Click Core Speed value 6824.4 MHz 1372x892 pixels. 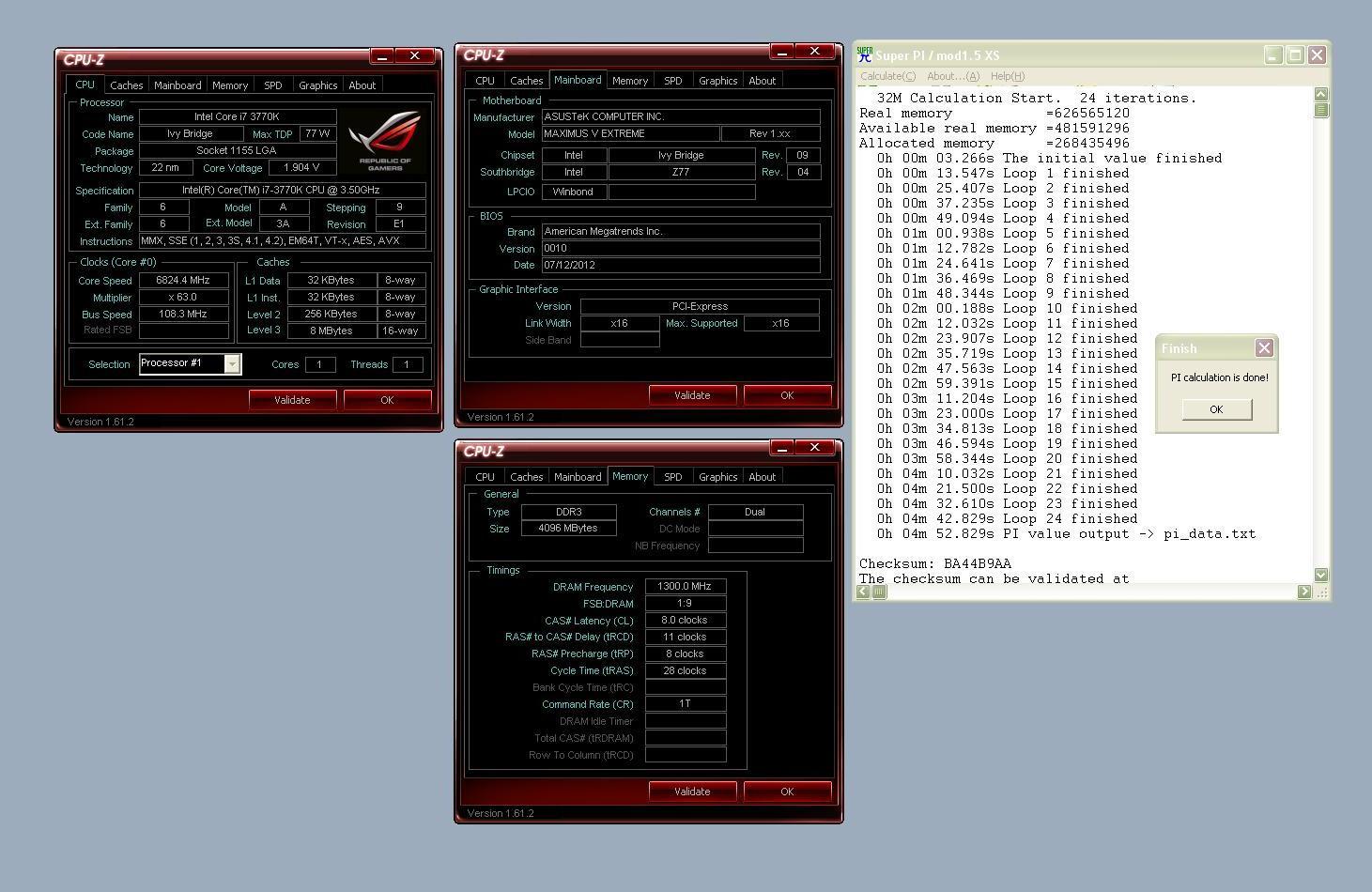coord(183,281)
